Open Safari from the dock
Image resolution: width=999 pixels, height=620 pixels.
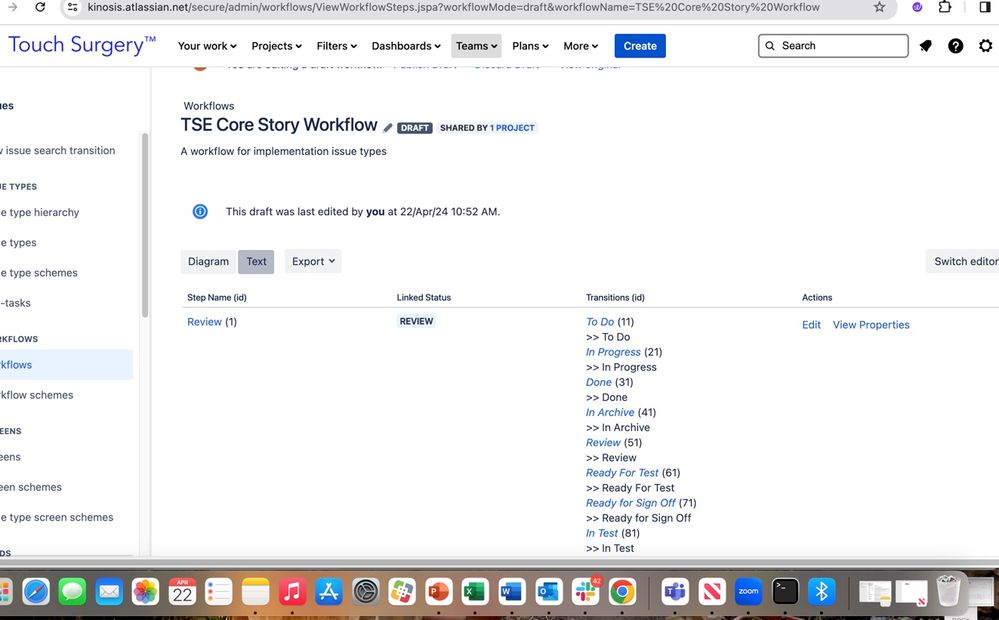pyautogui.click(x=36, y=592)
